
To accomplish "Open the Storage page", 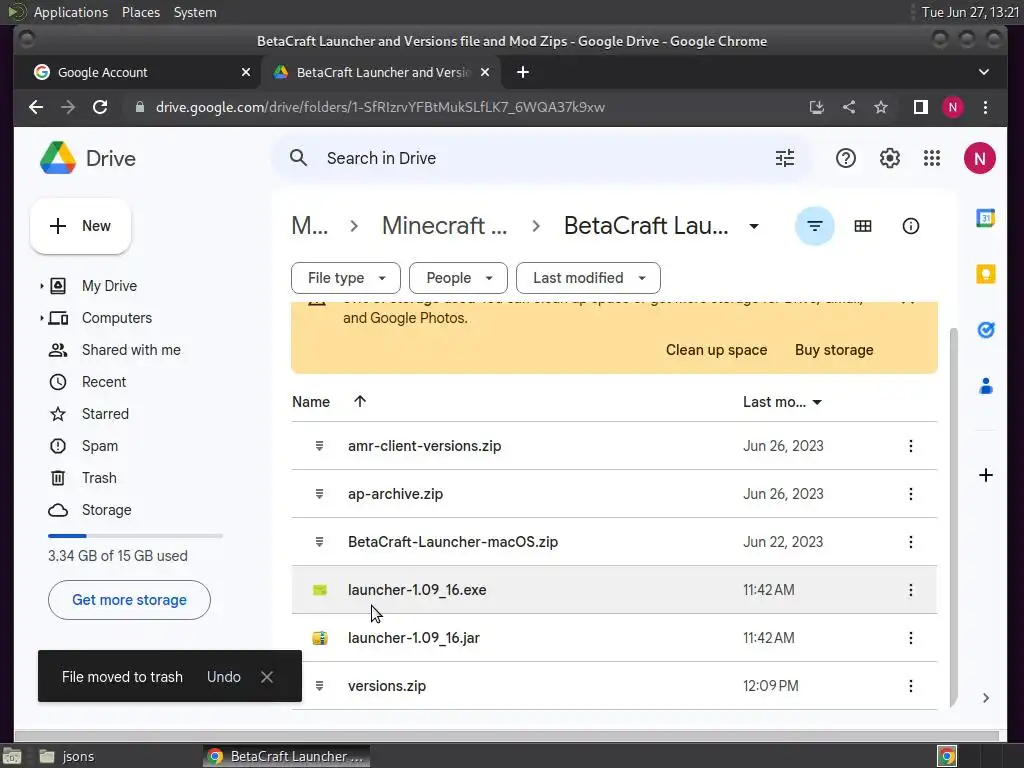I will pyautogui.click(x=106, y=510).
